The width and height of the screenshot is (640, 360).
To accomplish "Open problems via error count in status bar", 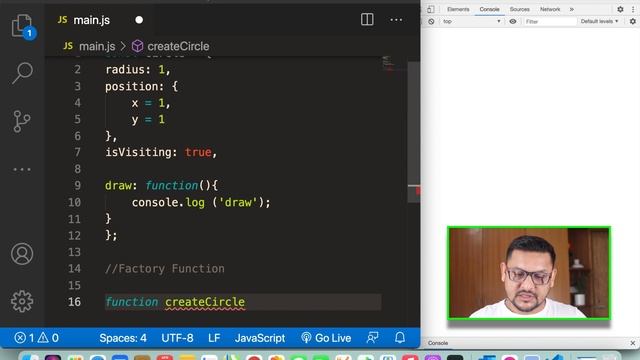I will (24, 338).
